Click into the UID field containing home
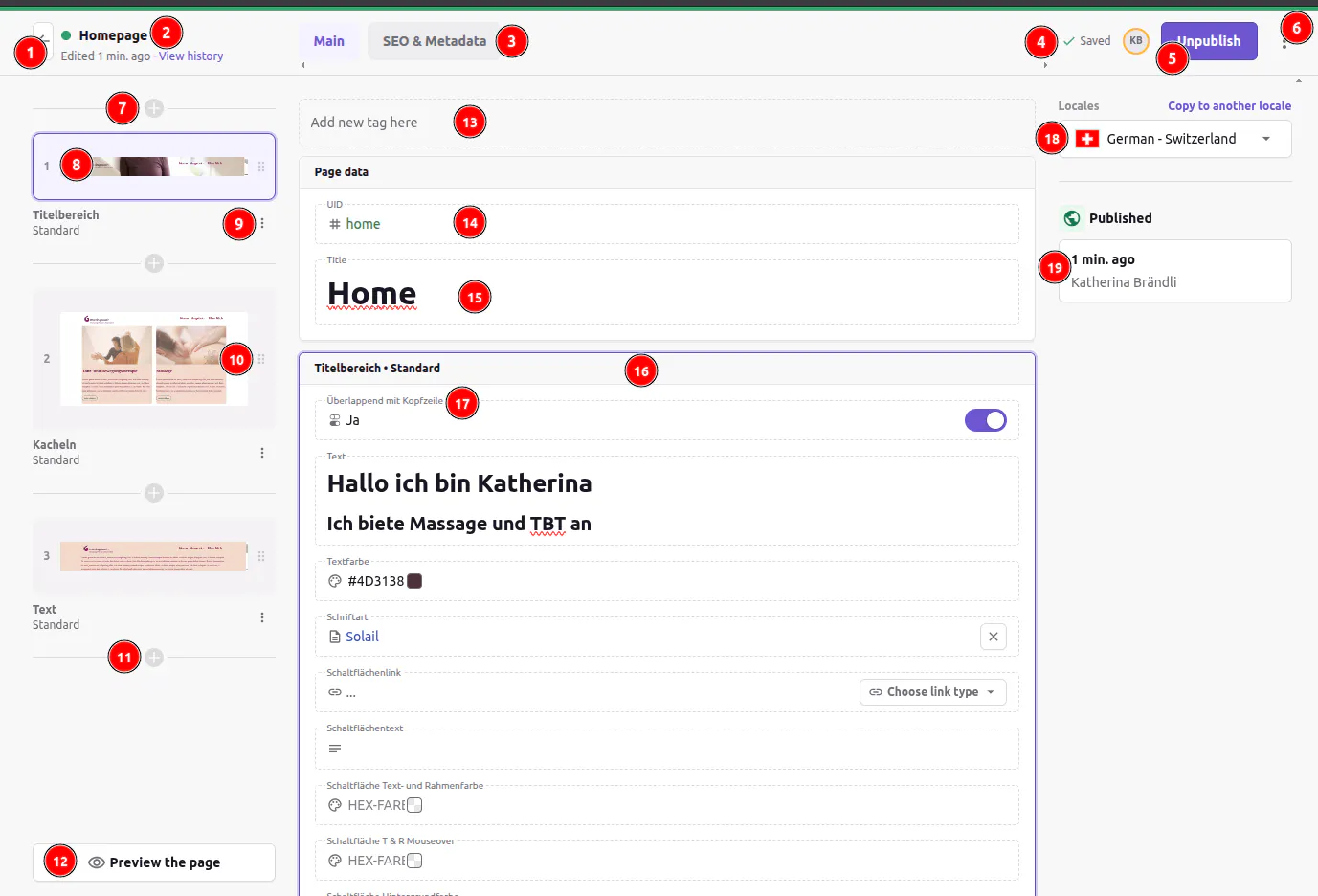This screenshot has width=1318, height=896. coord(667,224)
